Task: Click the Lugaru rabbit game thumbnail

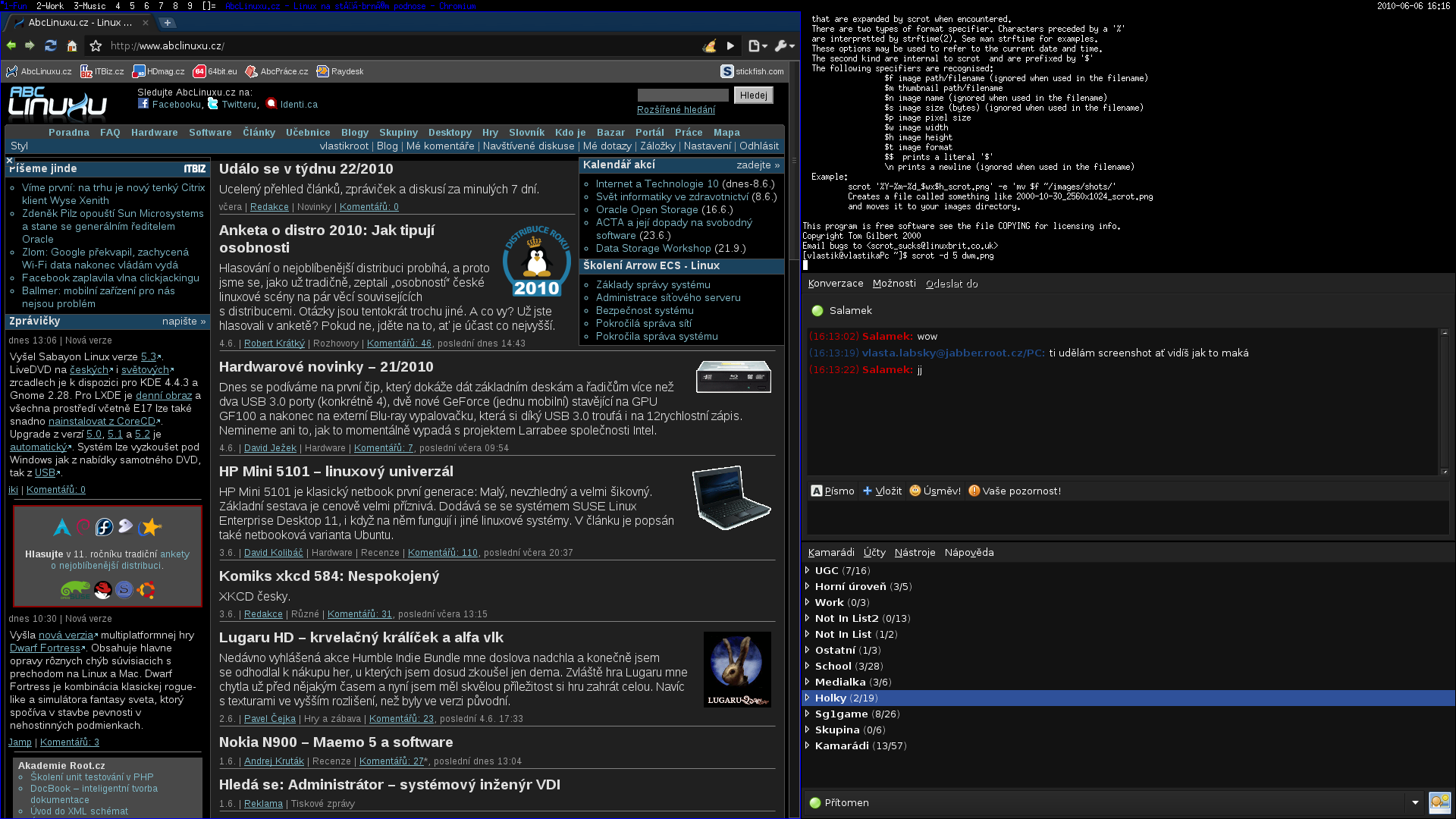Action: click(x=737, y=670)
